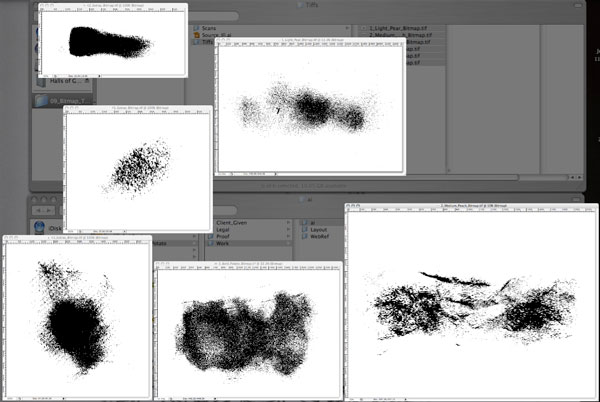Expand arrow next to Proof

pyautogui.click(x=288, y=236)
